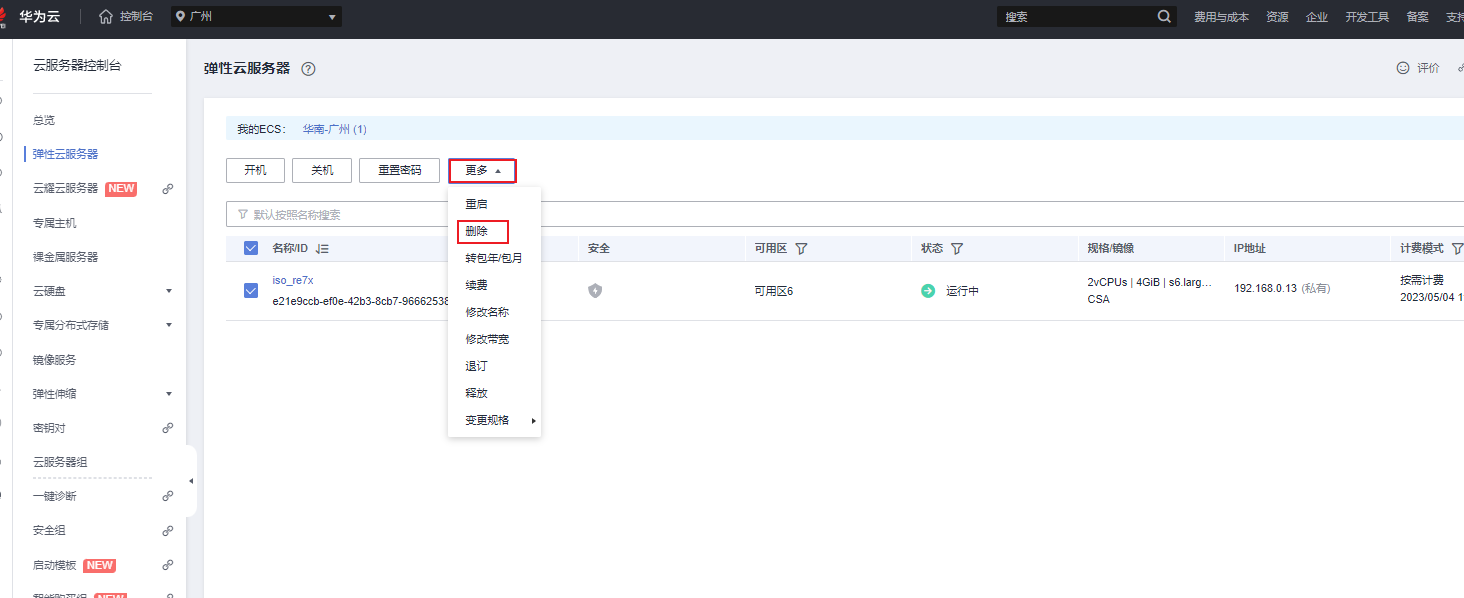The width and height of the screenshot is (1464, 598).
Task: Click the security shield icon in the 安全 column
Action: (596, 290)
